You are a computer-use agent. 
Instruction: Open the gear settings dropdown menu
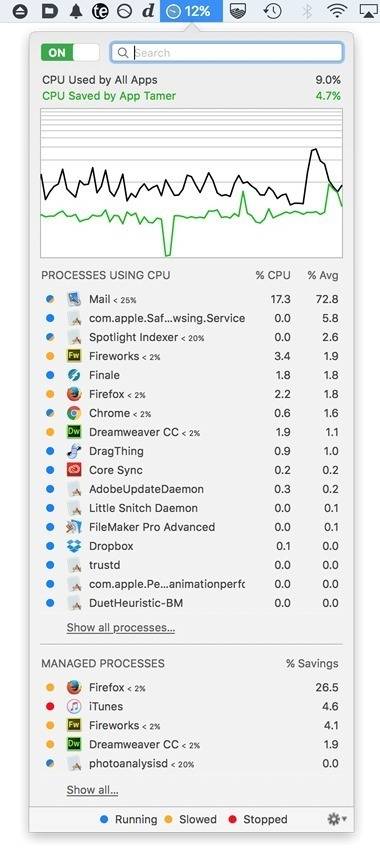point(337,819)
